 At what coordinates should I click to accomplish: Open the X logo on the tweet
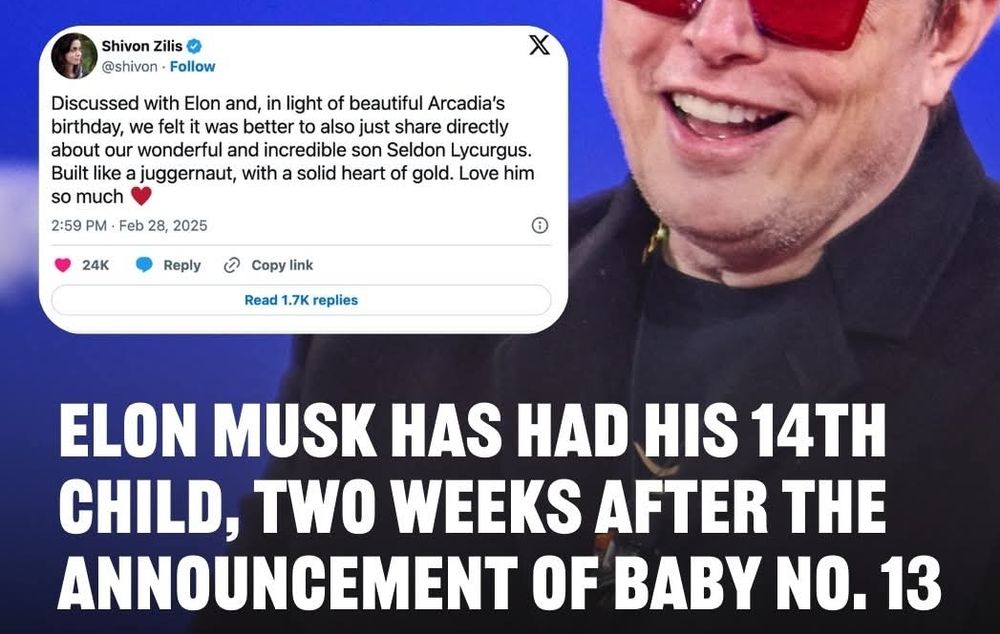pos(539,45)
